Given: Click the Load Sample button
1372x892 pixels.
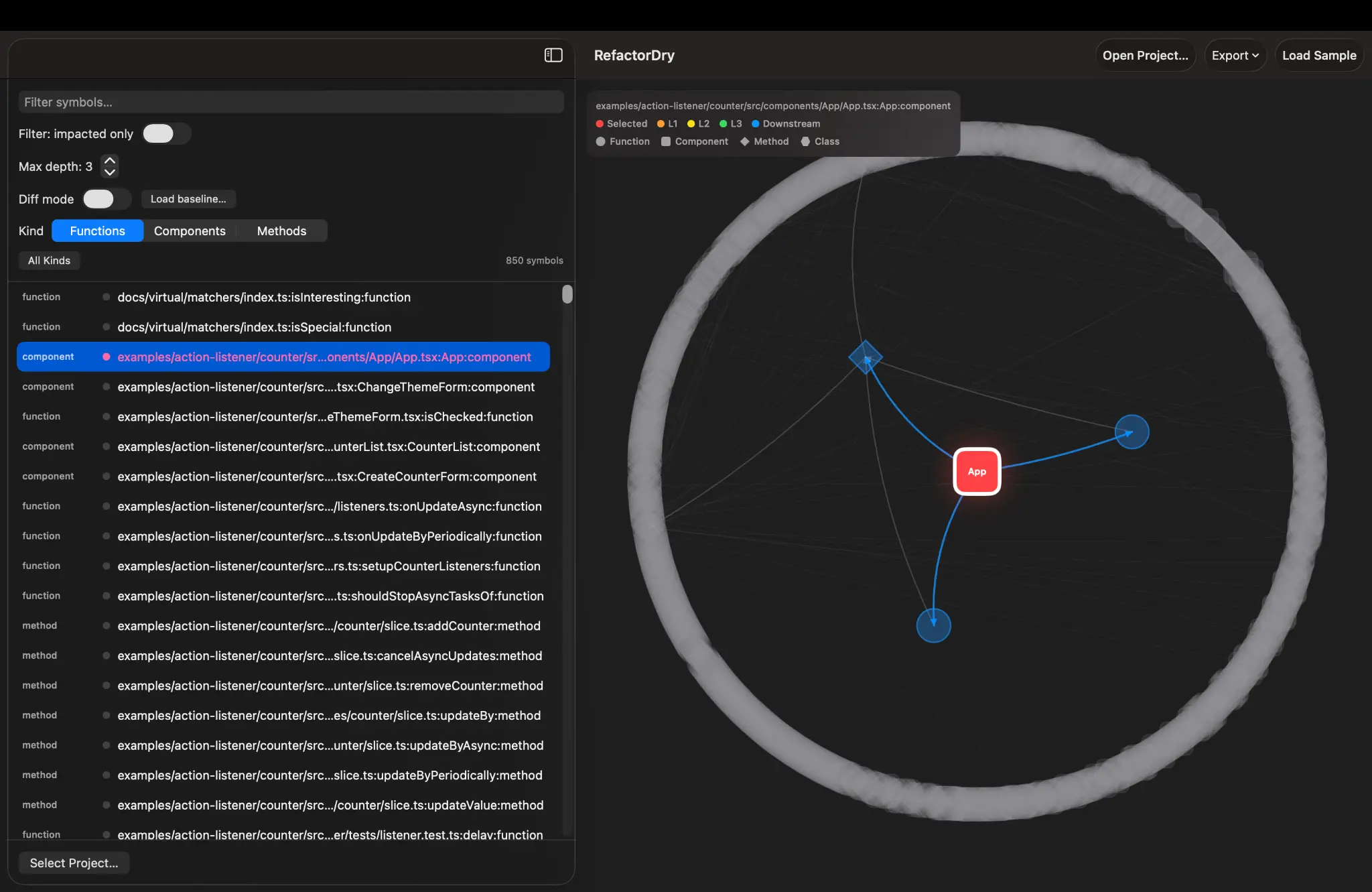Looking at the screenshot, I should click(1318, 55).
